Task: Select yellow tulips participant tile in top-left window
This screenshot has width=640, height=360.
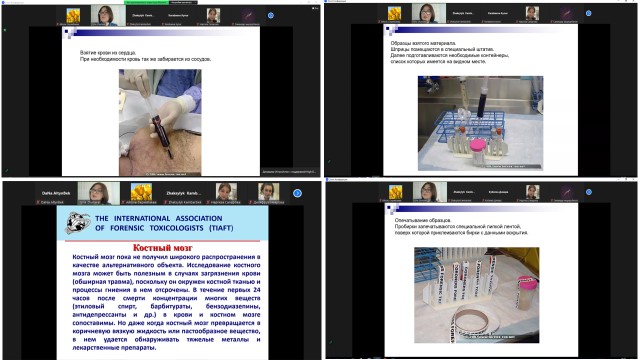Action: 73,16
